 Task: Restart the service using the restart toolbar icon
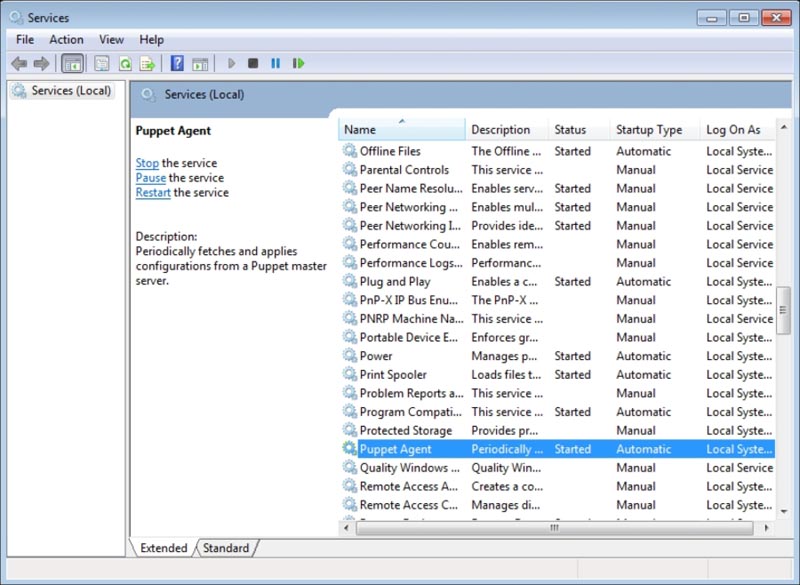click(x=297, y=63)
